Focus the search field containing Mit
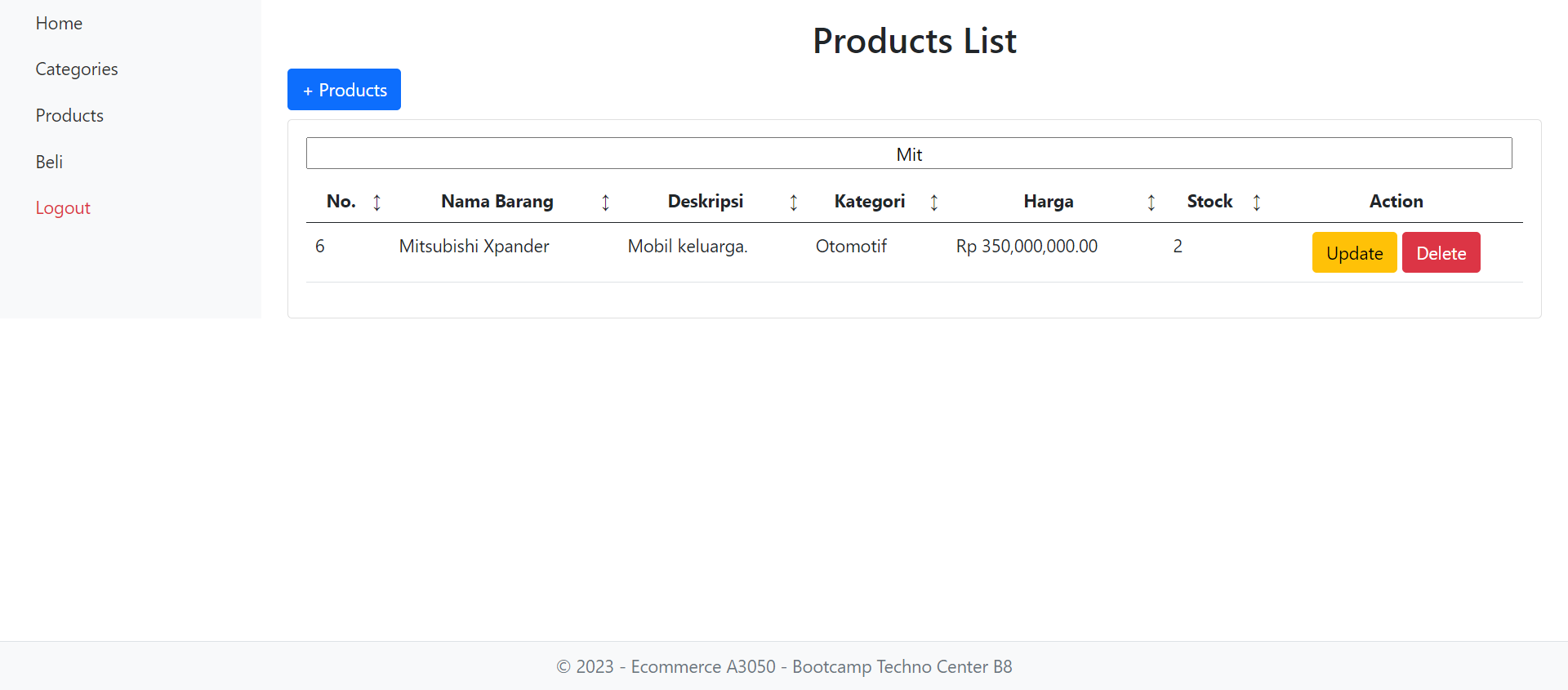1568x690 pixels. pyautogui.click(x=908, y=154)
